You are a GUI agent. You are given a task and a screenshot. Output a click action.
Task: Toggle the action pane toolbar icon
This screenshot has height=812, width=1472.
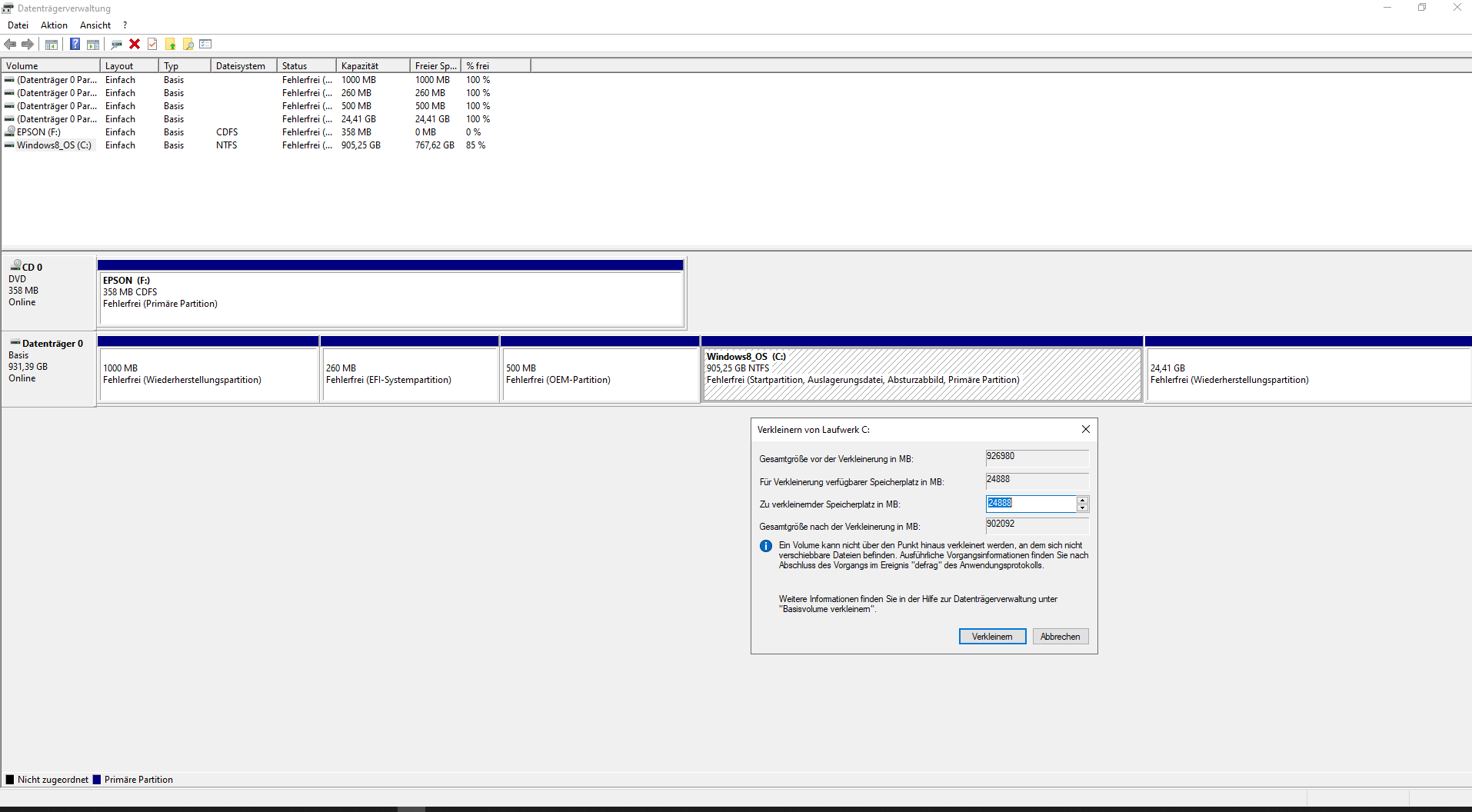coord(93,45)
